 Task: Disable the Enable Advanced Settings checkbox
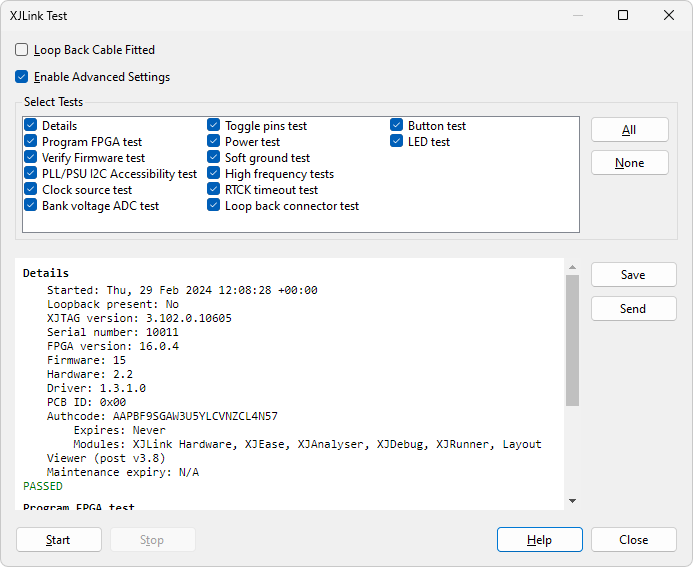(22, 77)
